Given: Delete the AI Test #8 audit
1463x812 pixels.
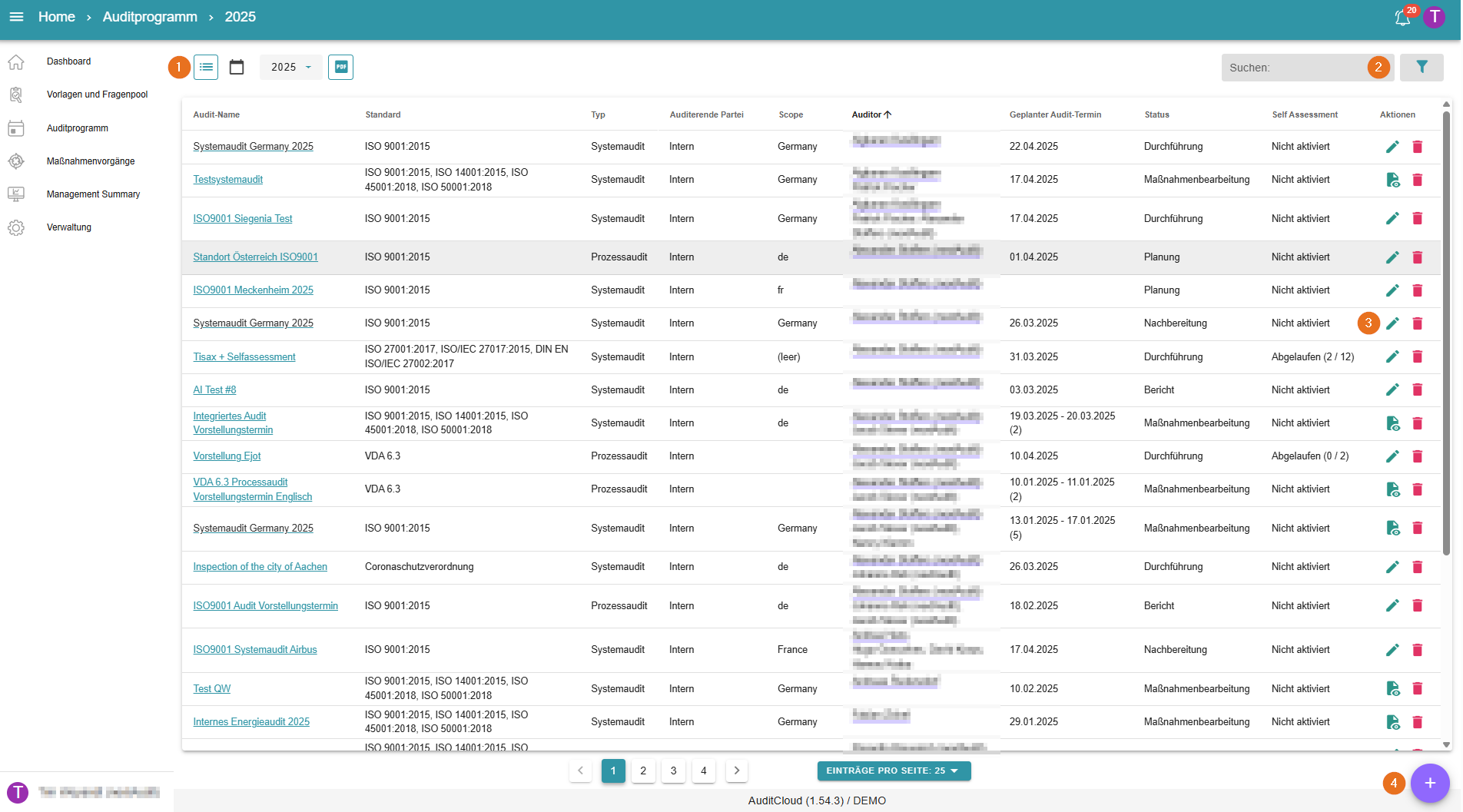Looking at the screenshot, I should [x=1417, y=390].
